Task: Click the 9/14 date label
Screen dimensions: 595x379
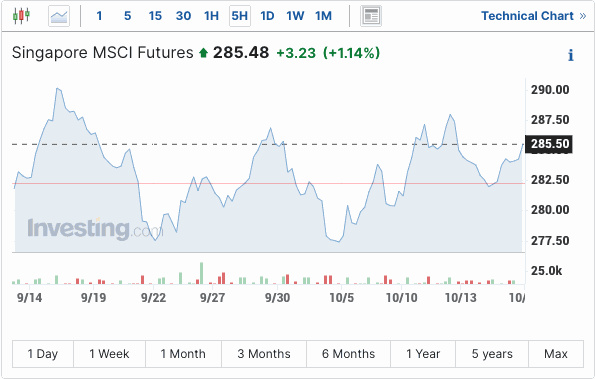Action: pos(30,298)
